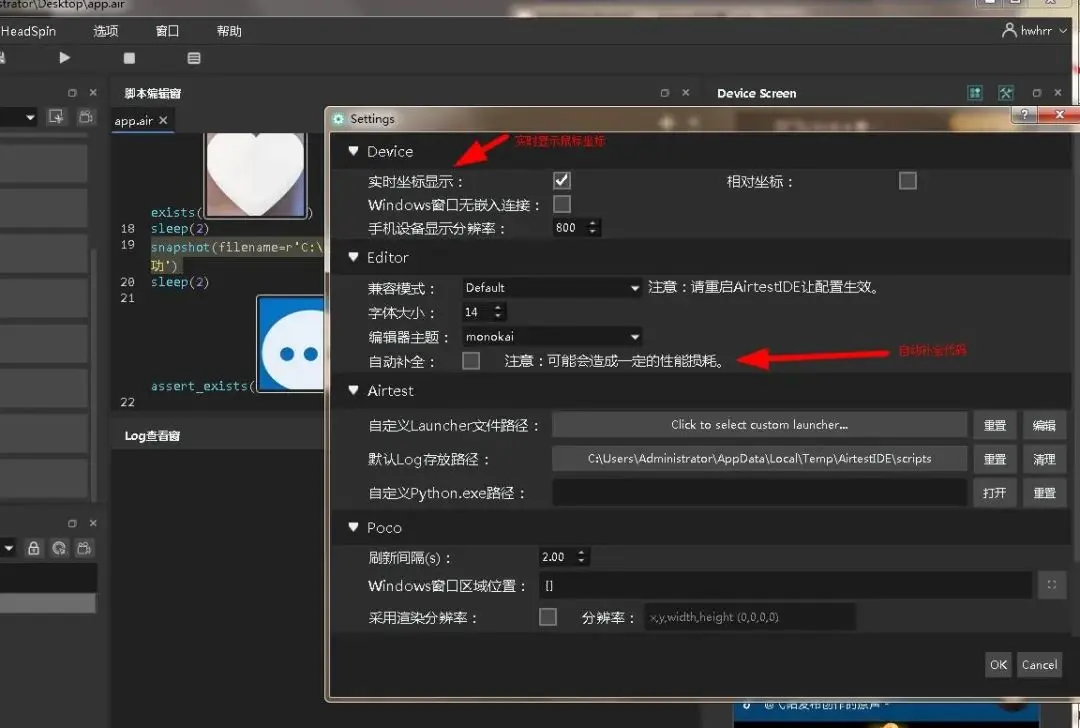Open the log report icon in toolbar
1080x728 pixels.
pos(194,59)
